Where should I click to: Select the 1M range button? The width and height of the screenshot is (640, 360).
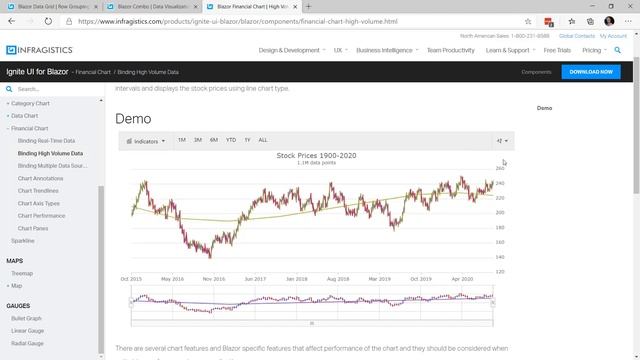(182, 140)
